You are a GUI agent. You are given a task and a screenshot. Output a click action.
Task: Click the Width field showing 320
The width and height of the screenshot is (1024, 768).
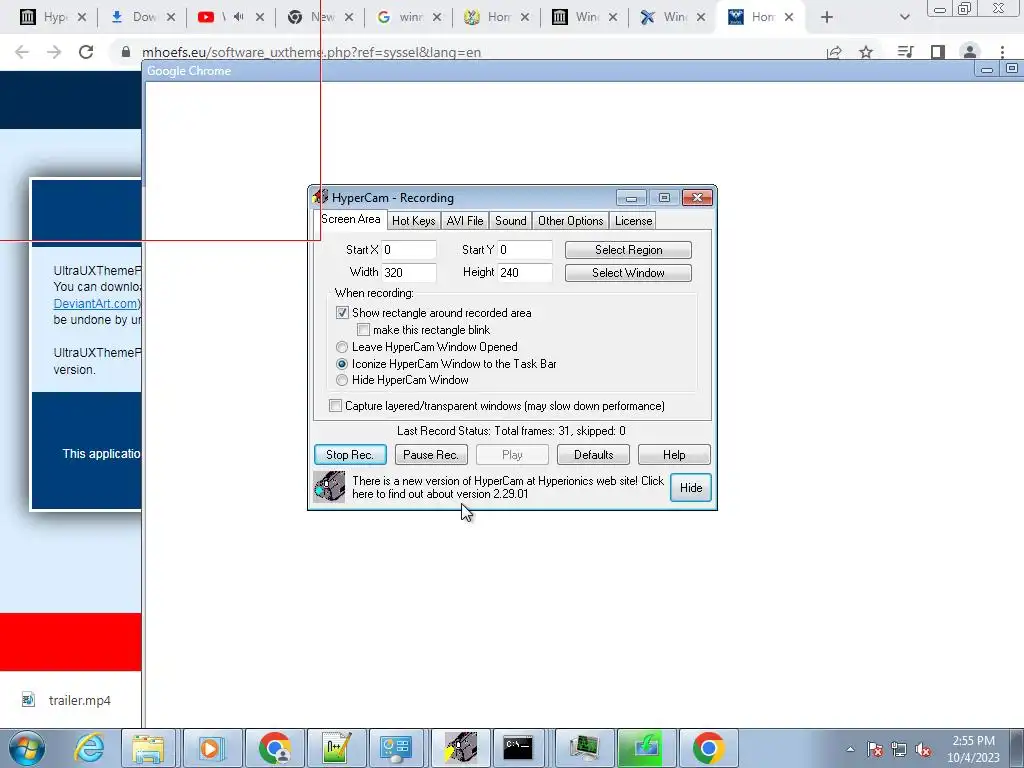click(x=409, y=272)
